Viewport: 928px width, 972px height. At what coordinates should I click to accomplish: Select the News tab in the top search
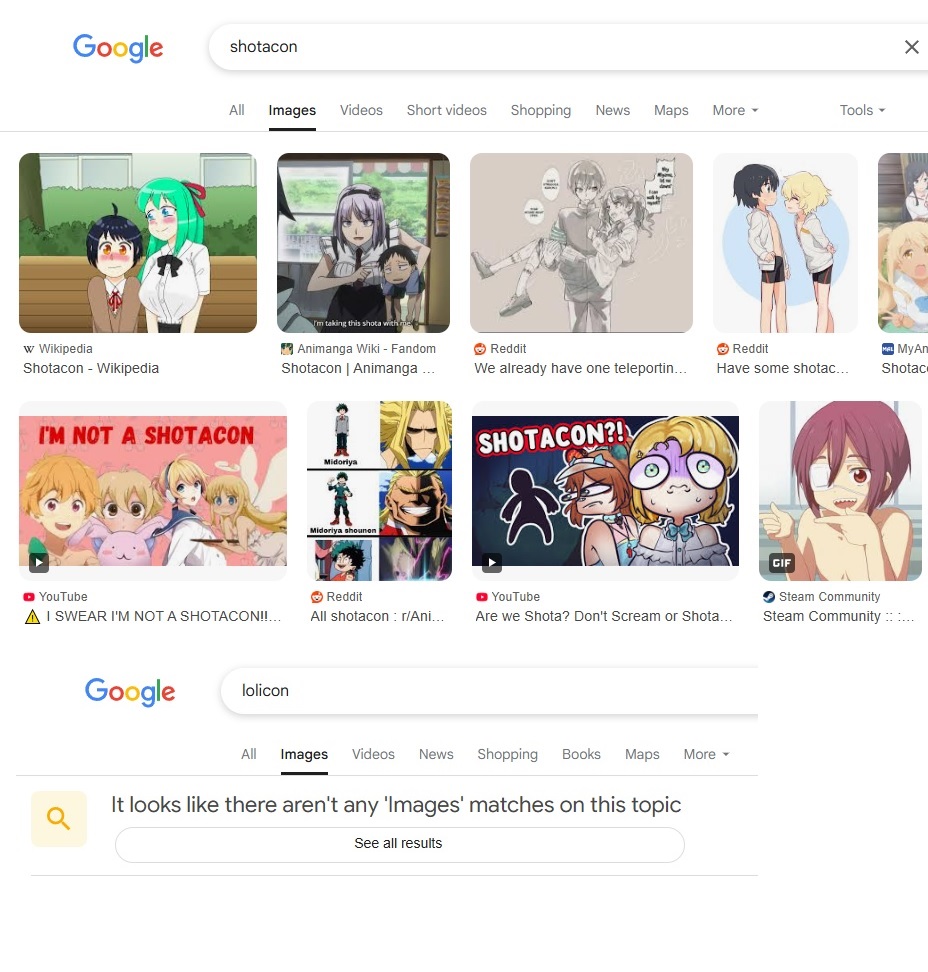(x=612, y=110)
